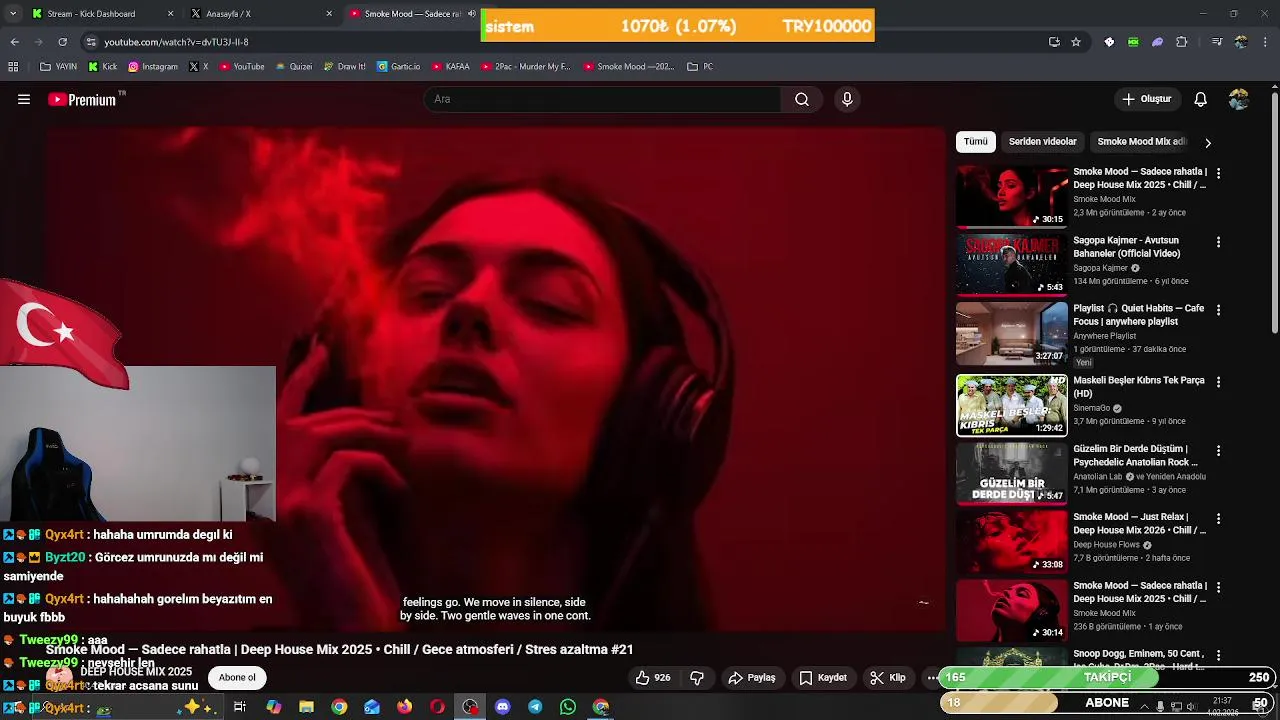
Task: Open options for Sagopa Kajmer video
Action: pos(1218,242)
